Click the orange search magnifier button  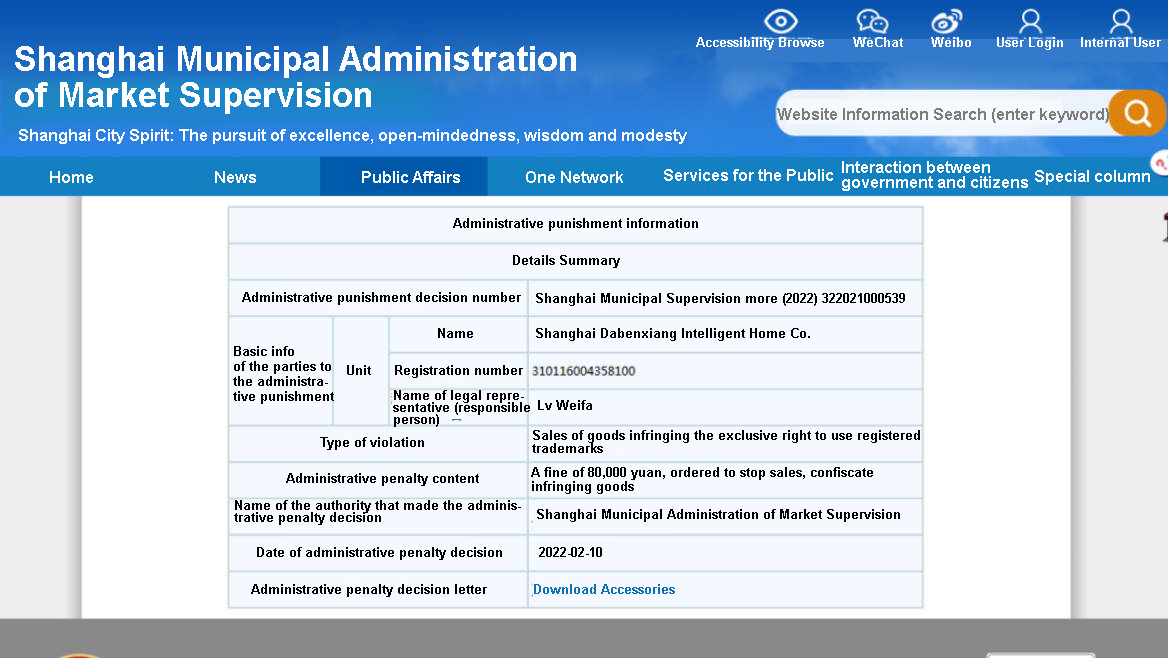(x=1136, y=113)
